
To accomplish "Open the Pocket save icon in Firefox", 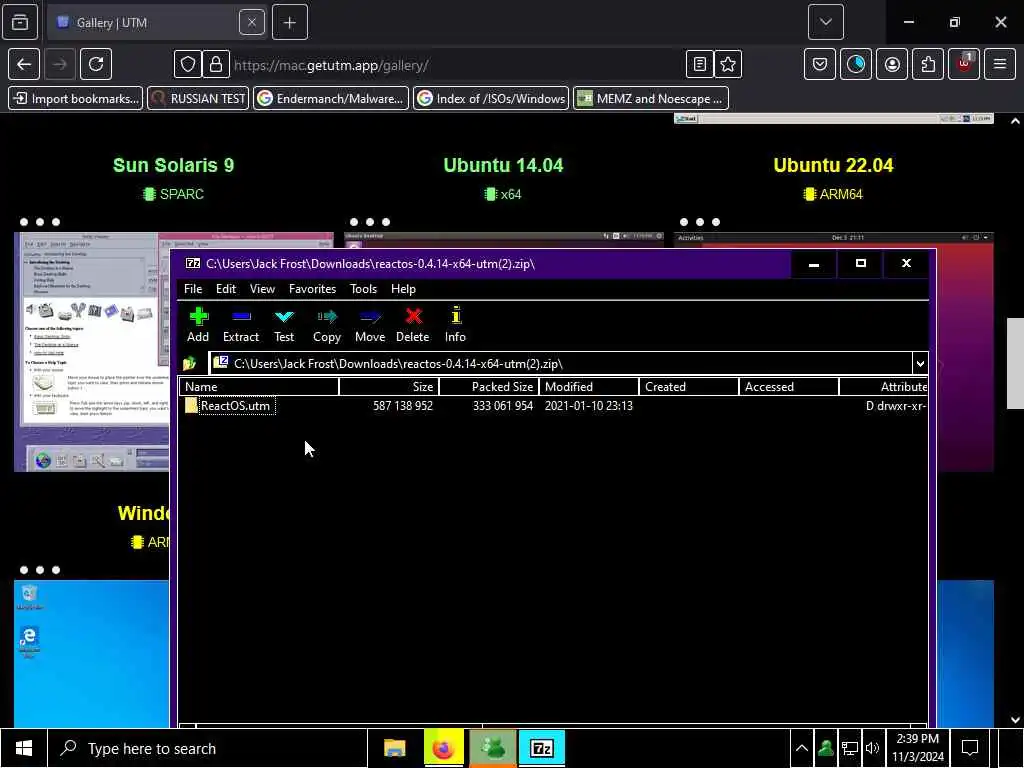I will (820, 64).
